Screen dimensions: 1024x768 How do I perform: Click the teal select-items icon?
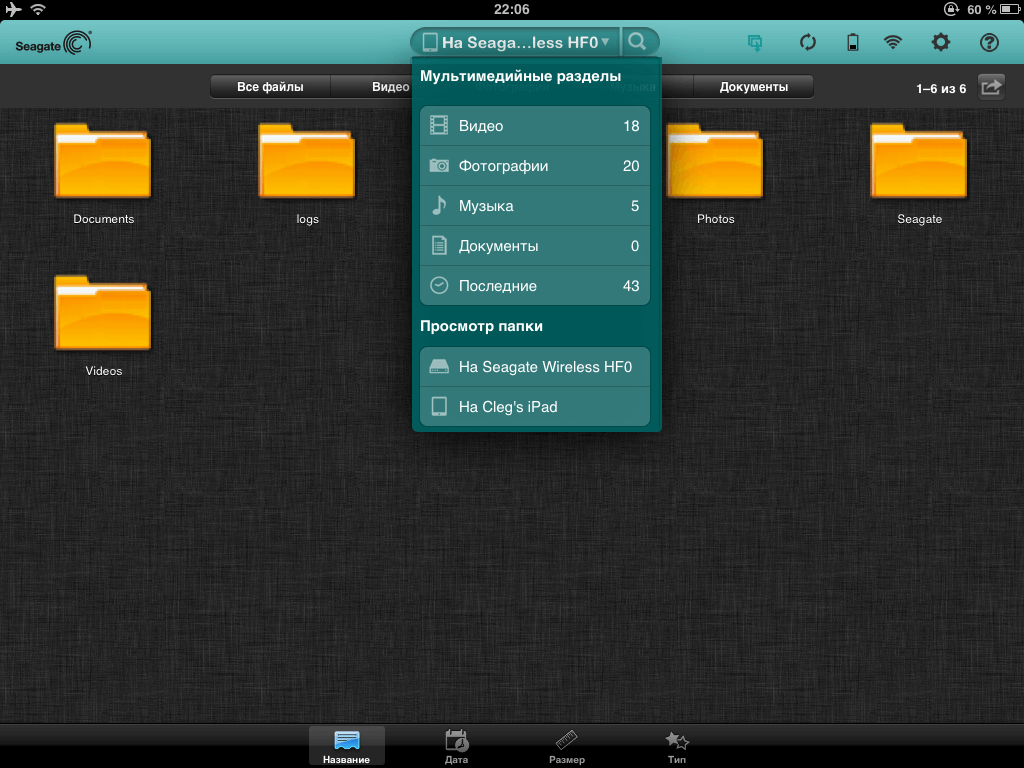(x=755, y=42)
